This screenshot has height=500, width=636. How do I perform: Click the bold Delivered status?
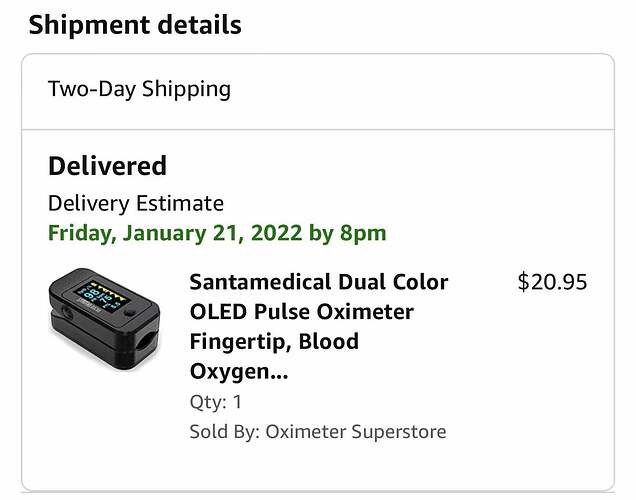tap(107, 166)
